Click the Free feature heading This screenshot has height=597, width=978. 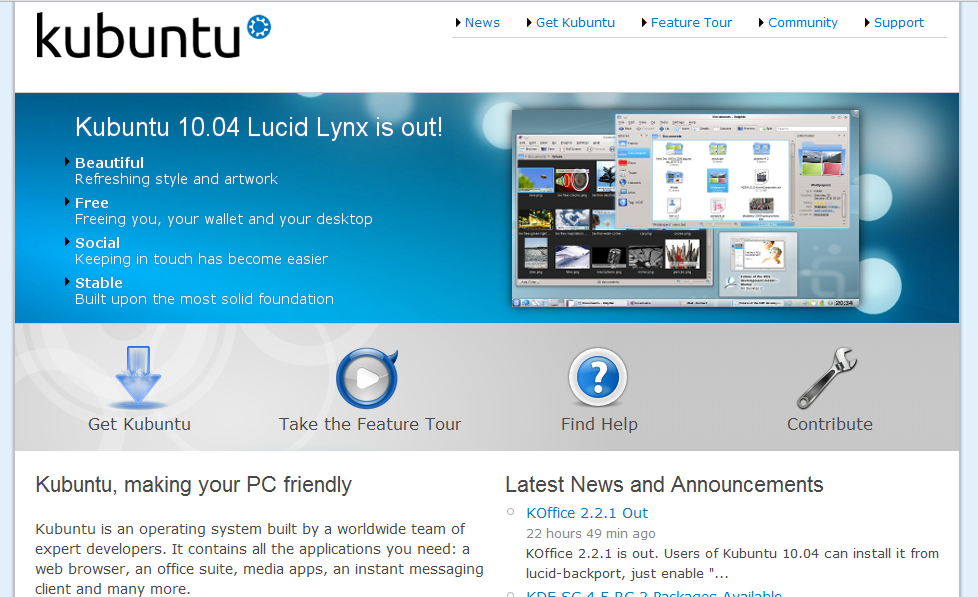pyautogui.click(x=92, y=203)
